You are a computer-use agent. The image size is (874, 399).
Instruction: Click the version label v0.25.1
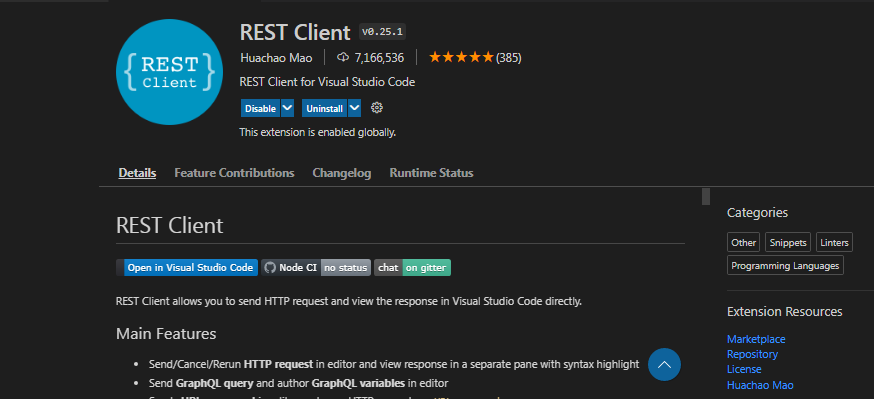point(382,32)
